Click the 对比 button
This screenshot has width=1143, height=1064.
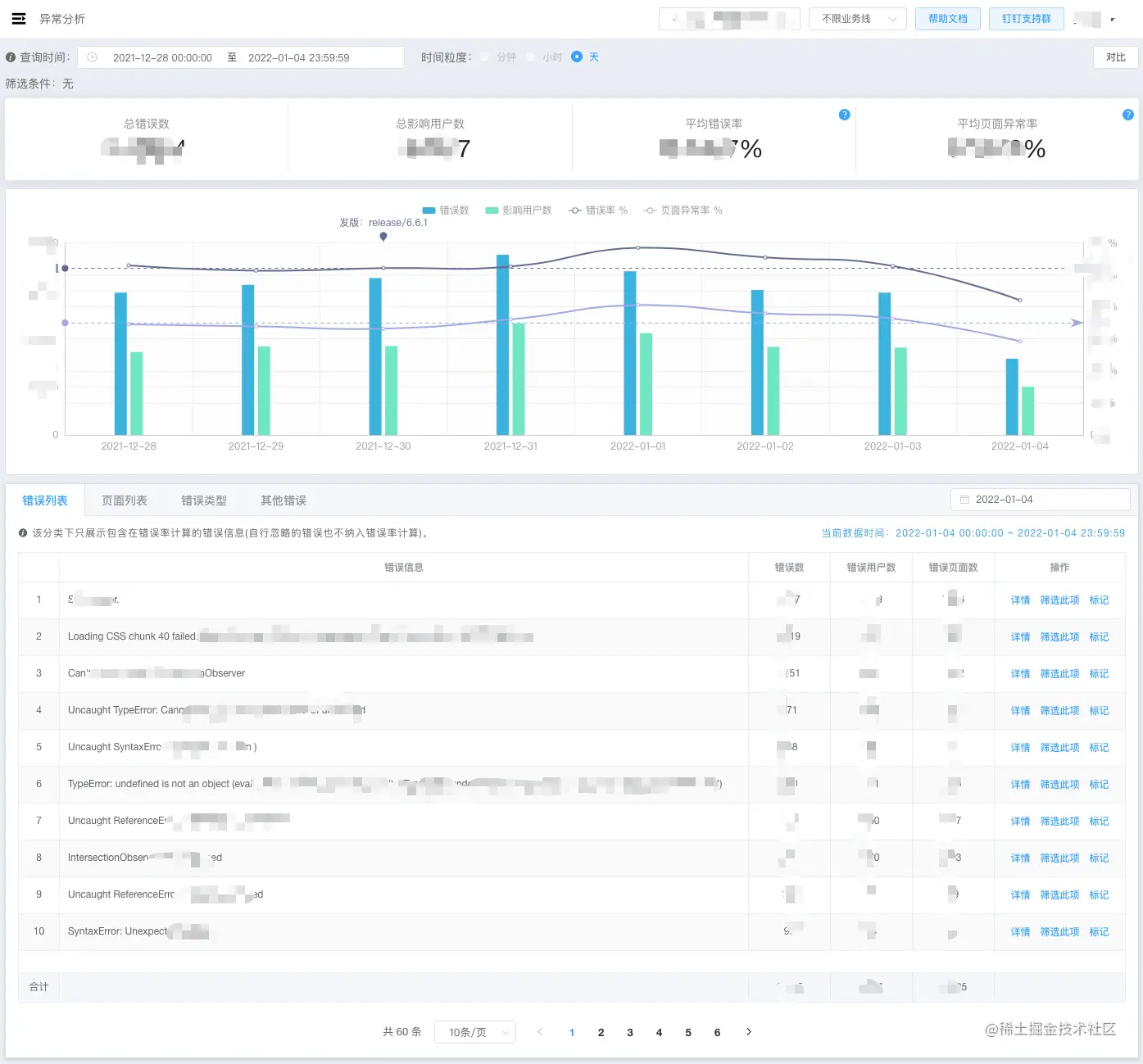point(1116,57)
